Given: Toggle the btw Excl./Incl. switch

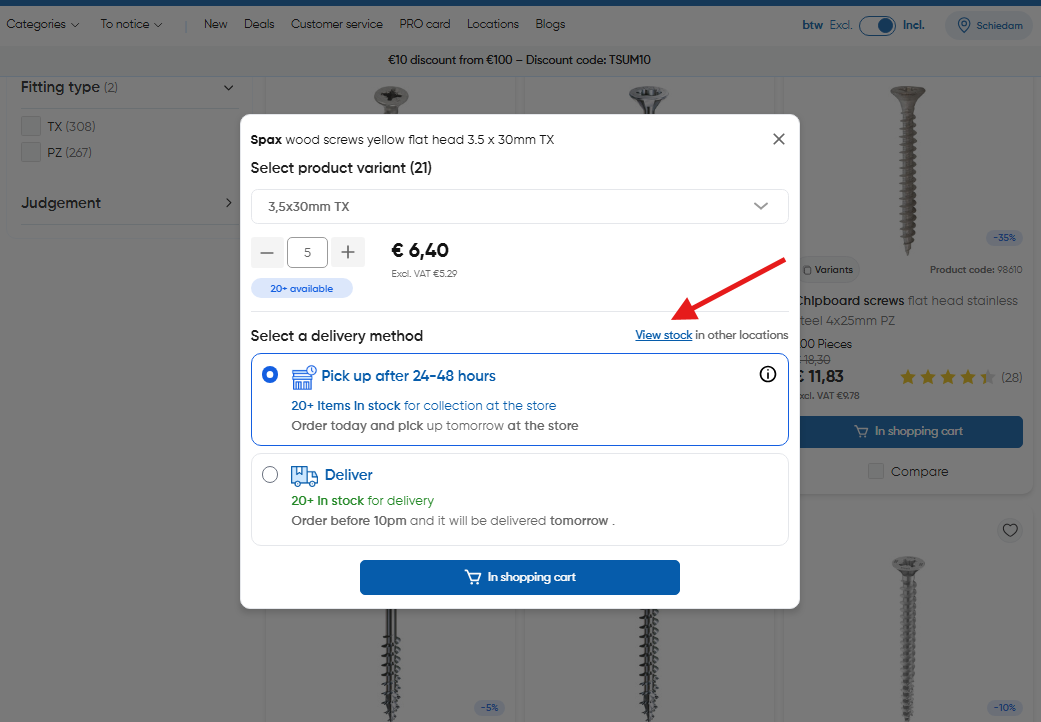Looking at the screenshot, I should [877, 26].
